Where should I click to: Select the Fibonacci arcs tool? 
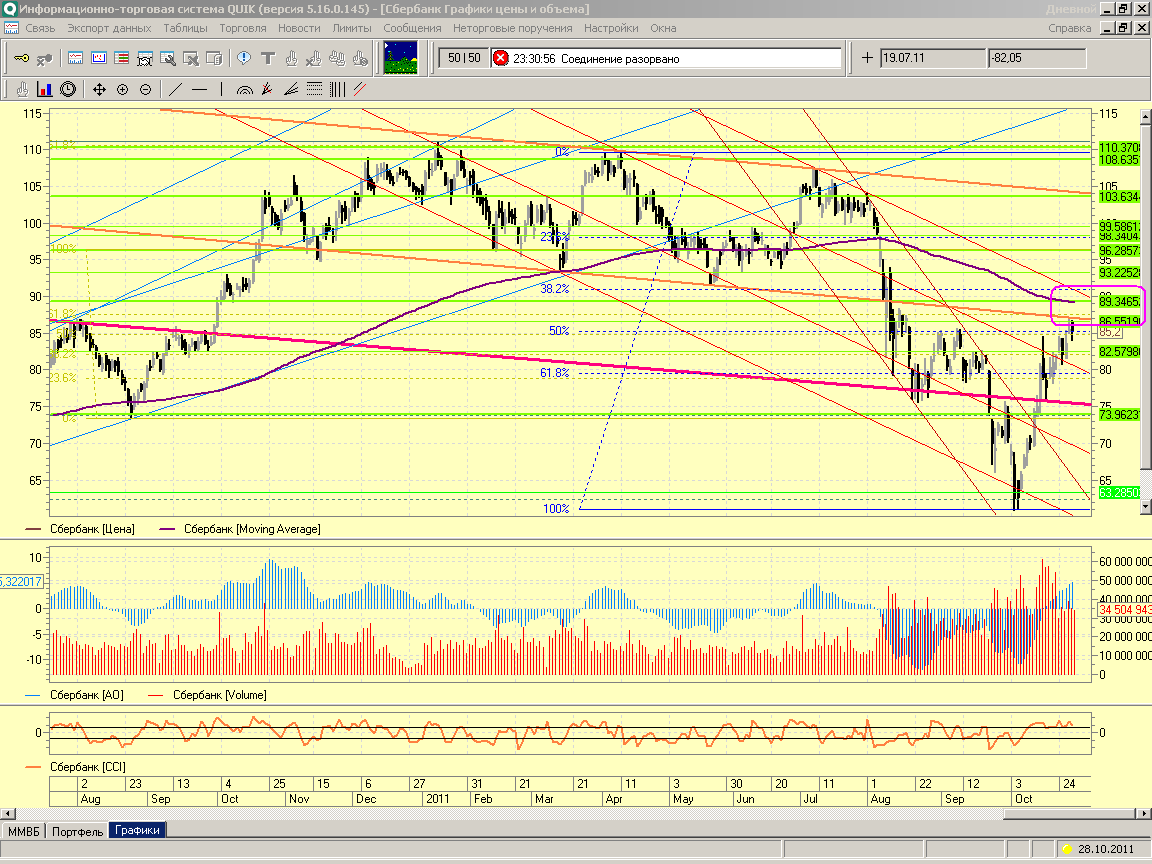pos(245,90)
